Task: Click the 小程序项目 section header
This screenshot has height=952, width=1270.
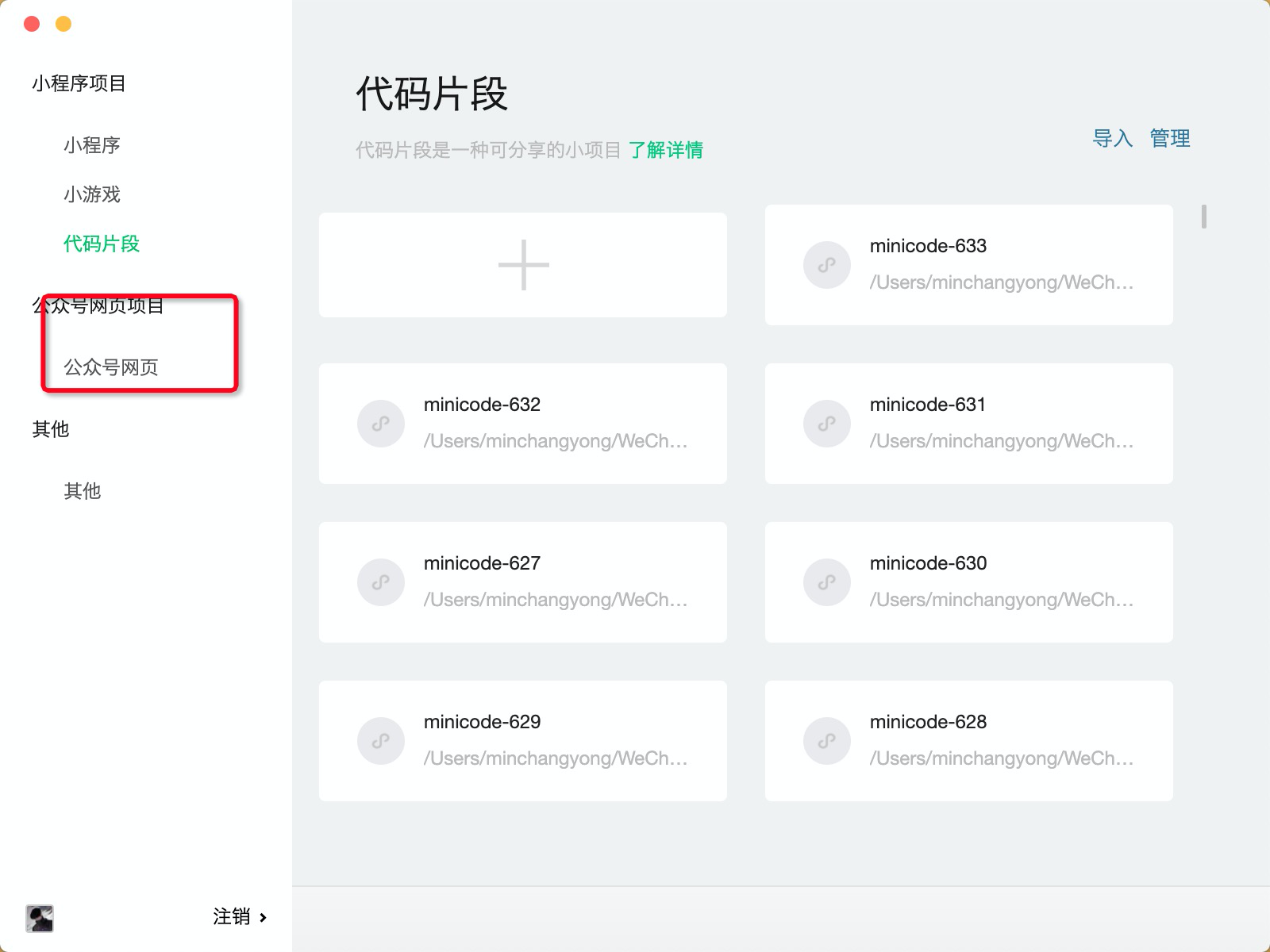Action: pos(79,83)
